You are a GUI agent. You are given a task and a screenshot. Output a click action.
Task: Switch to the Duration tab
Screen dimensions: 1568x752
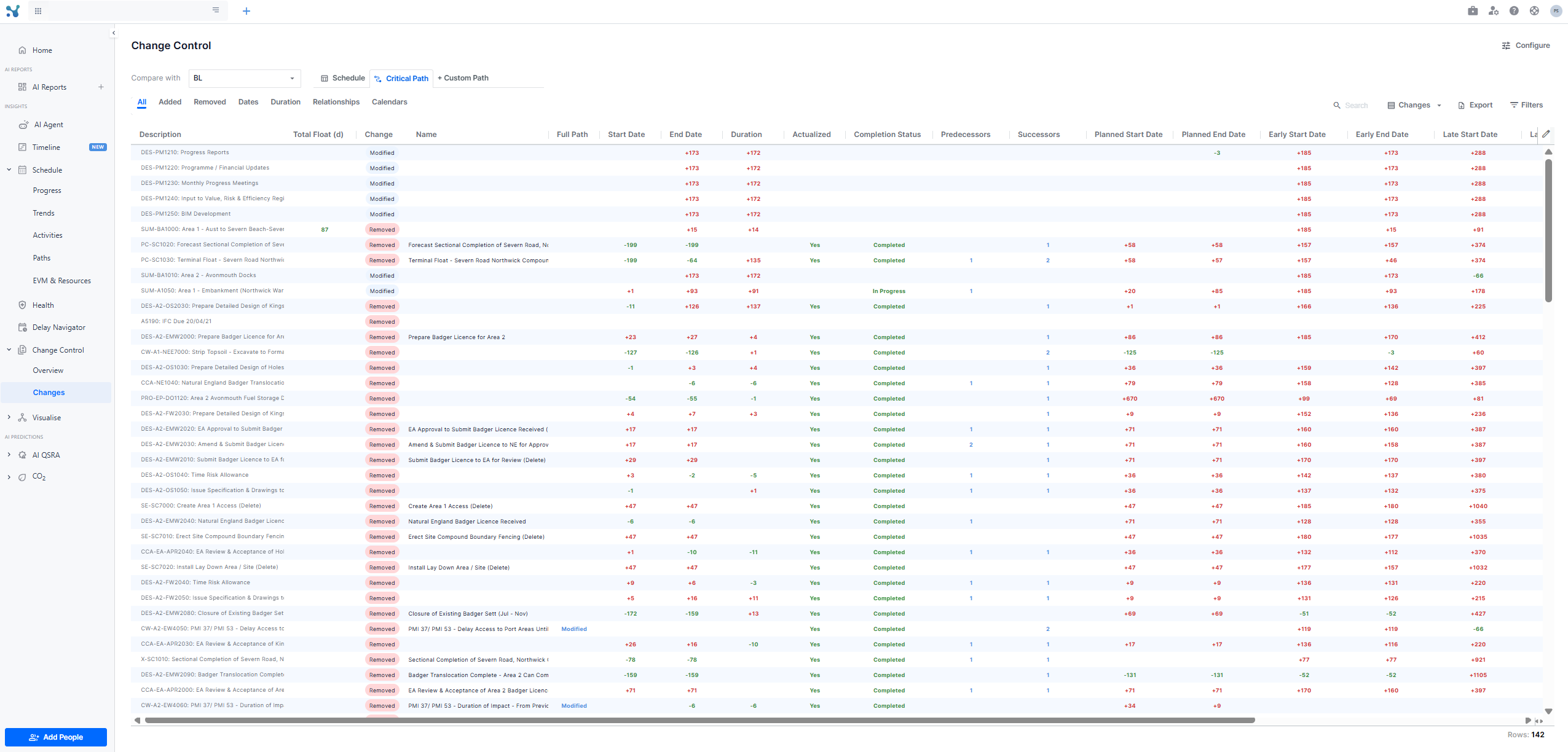pyautogui.click(x=286, y=102)
